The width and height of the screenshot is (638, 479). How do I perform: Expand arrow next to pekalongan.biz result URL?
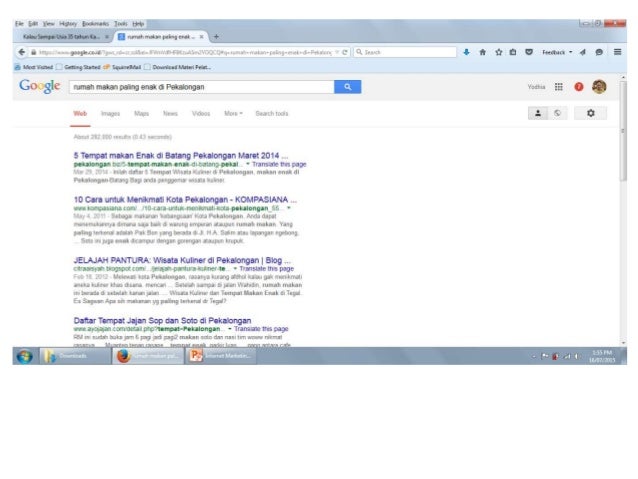tap(247, 164)
